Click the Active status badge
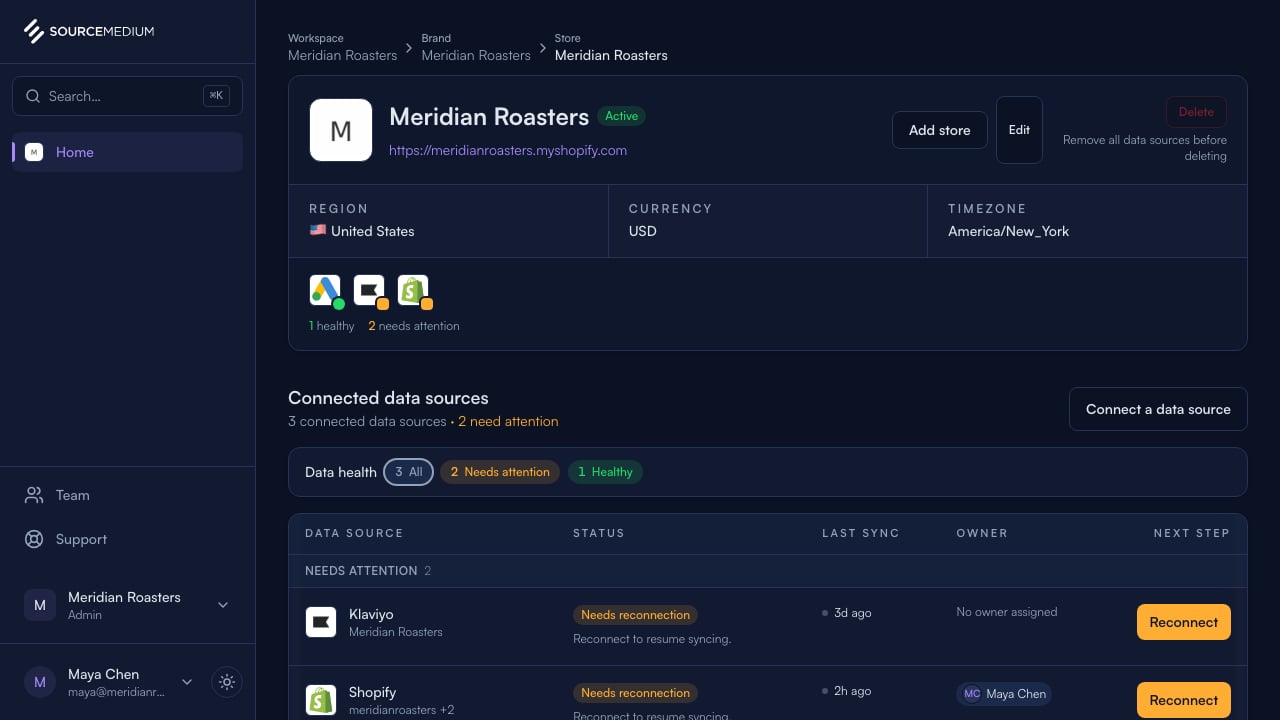The height and width of the screenshot is (720, 1280). tap(621, 116)
